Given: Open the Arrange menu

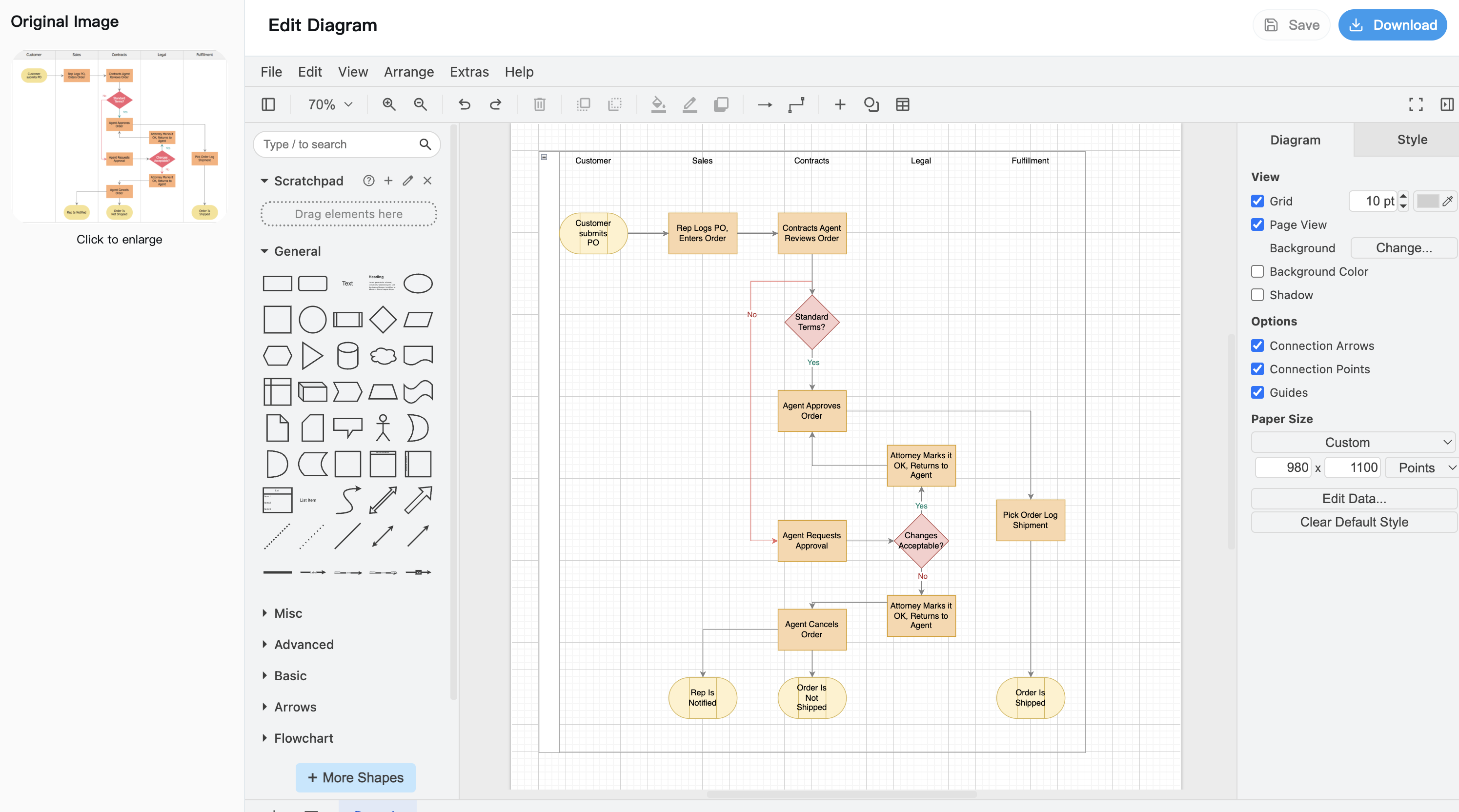Looking at the screenshot, I should (408, 72).
